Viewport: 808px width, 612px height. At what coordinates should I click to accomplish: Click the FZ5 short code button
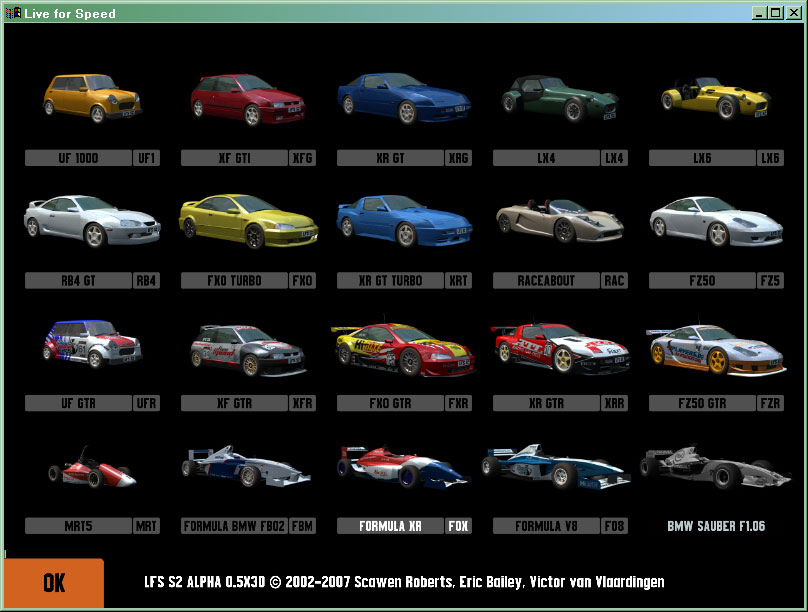[x=770, y=281]
